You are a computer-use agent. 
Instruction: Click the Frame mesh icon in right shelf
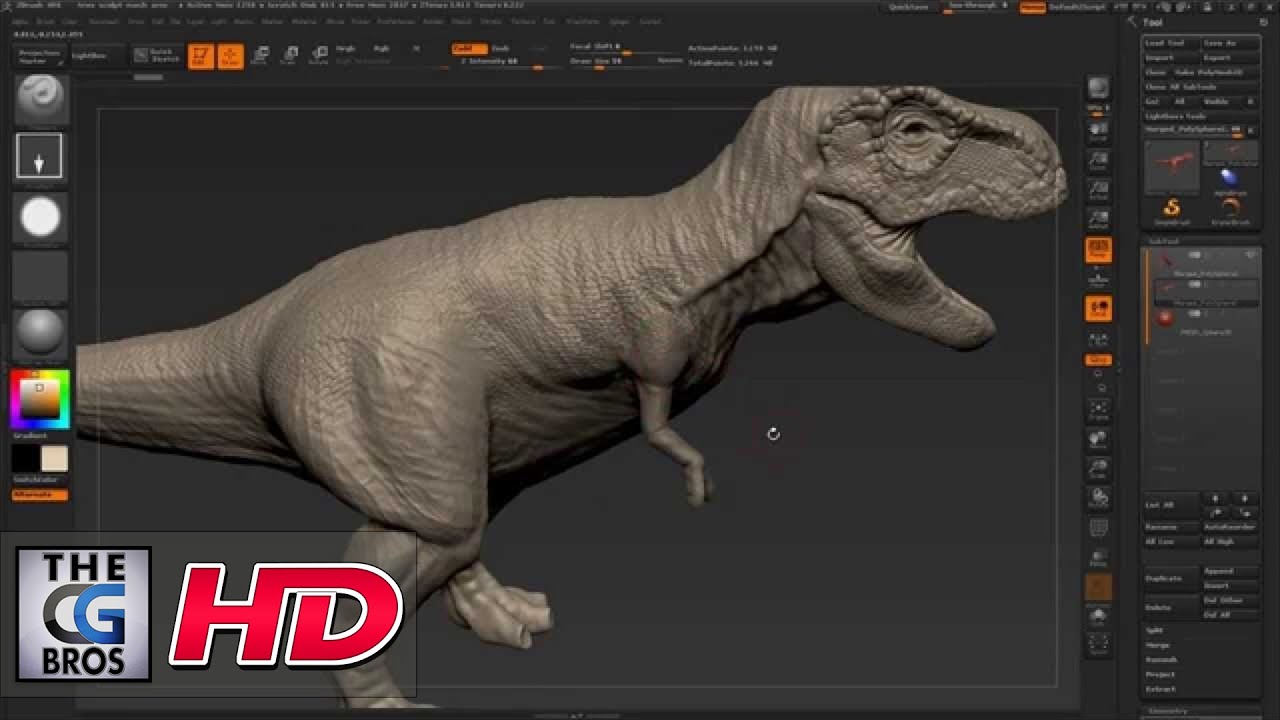point(1098,409)
